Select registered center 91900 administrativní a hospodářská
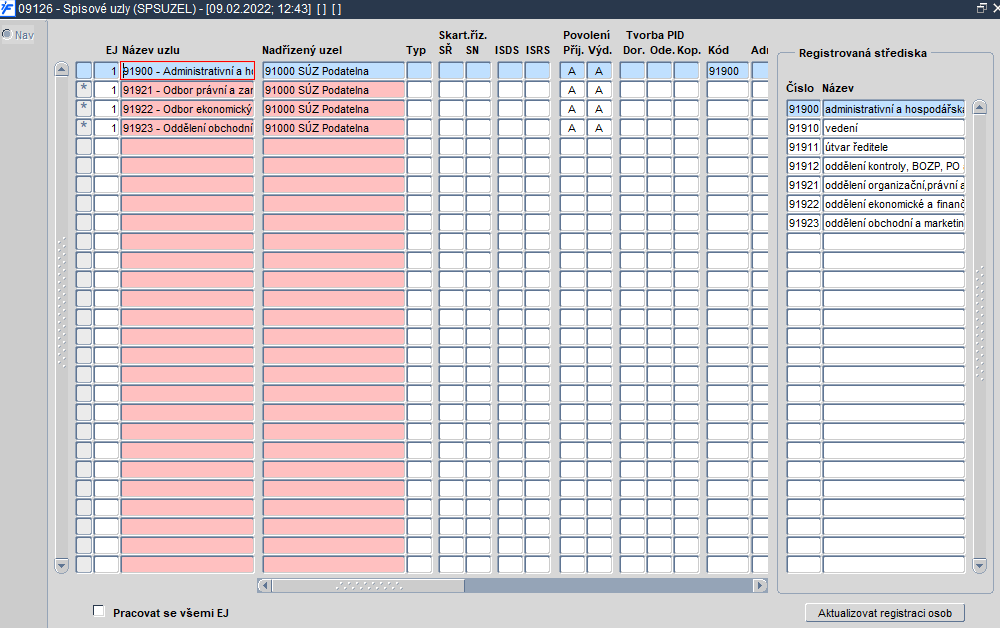 (x=893, y=109)
